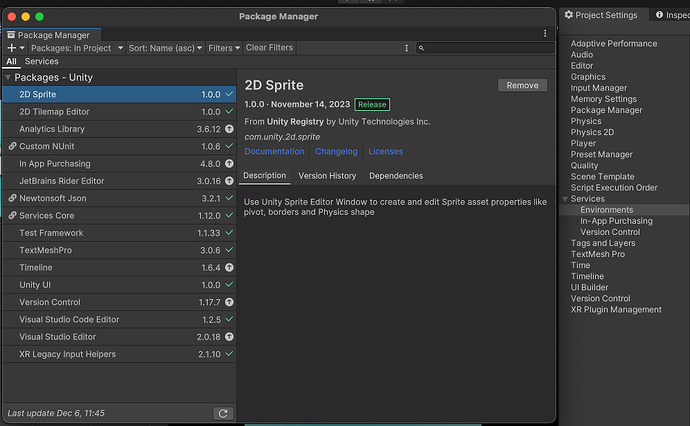
Task: Click update icon next to Visual Studio Editor
Action: tap(229, 337)
